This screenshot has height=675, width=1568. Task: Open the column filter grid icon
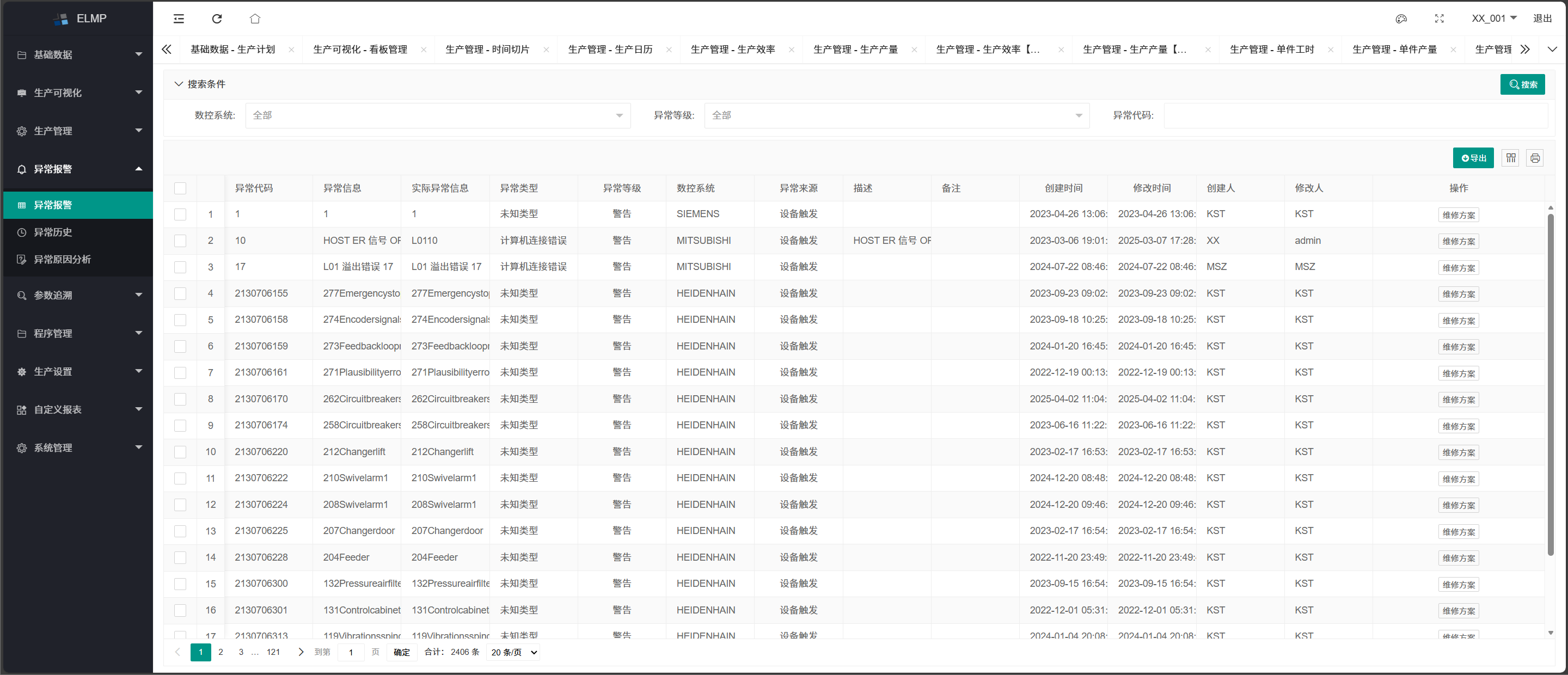pyautogui.click(x=1511, y=158)
